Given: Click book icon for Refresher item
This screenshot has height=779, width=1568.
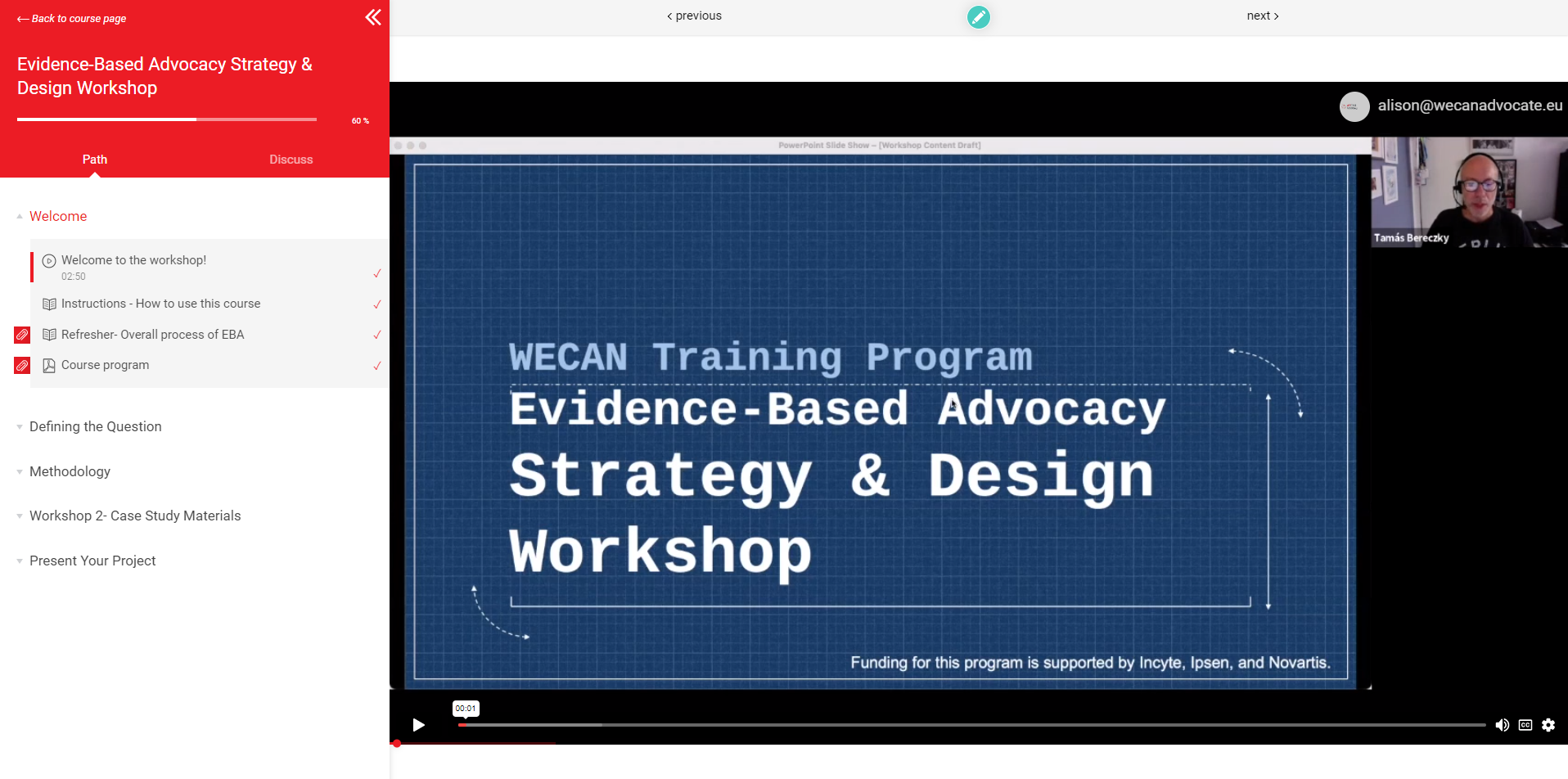Looking at the screenshot, I should [49, 335].
